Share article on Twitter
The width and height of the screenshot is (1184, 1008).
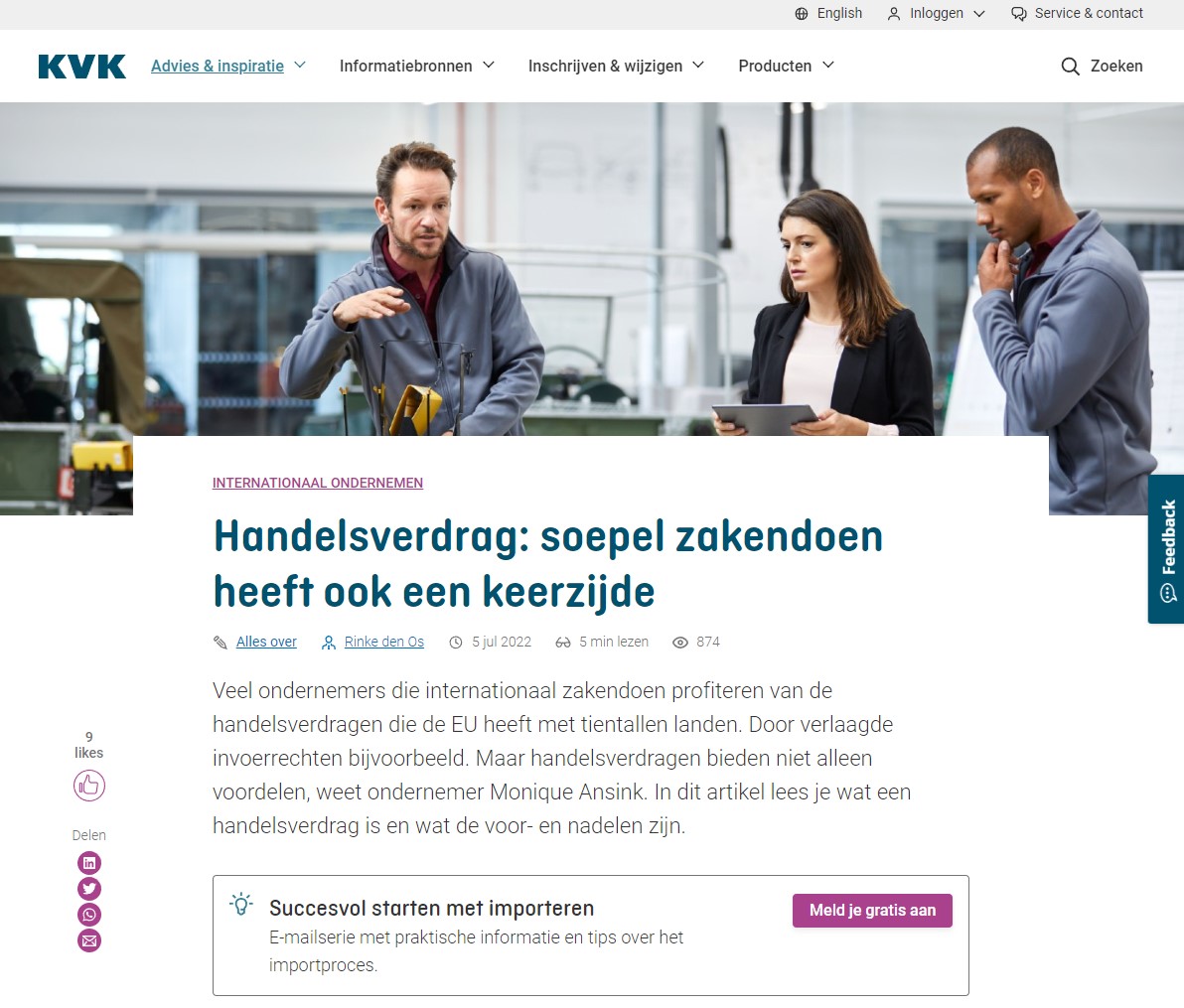coord(89,889)
